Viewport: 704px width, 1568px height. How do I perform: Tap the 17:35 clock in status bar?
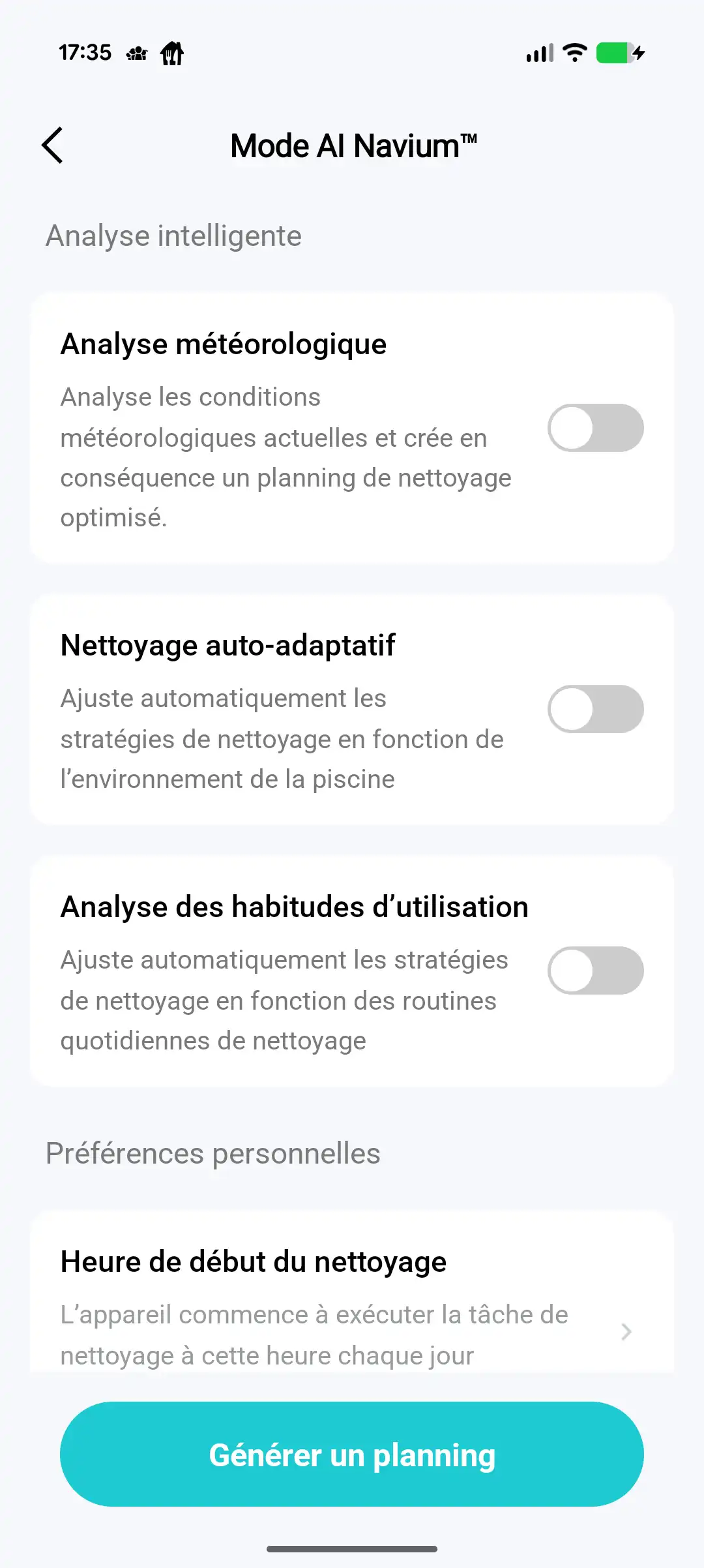coord(85,53)
